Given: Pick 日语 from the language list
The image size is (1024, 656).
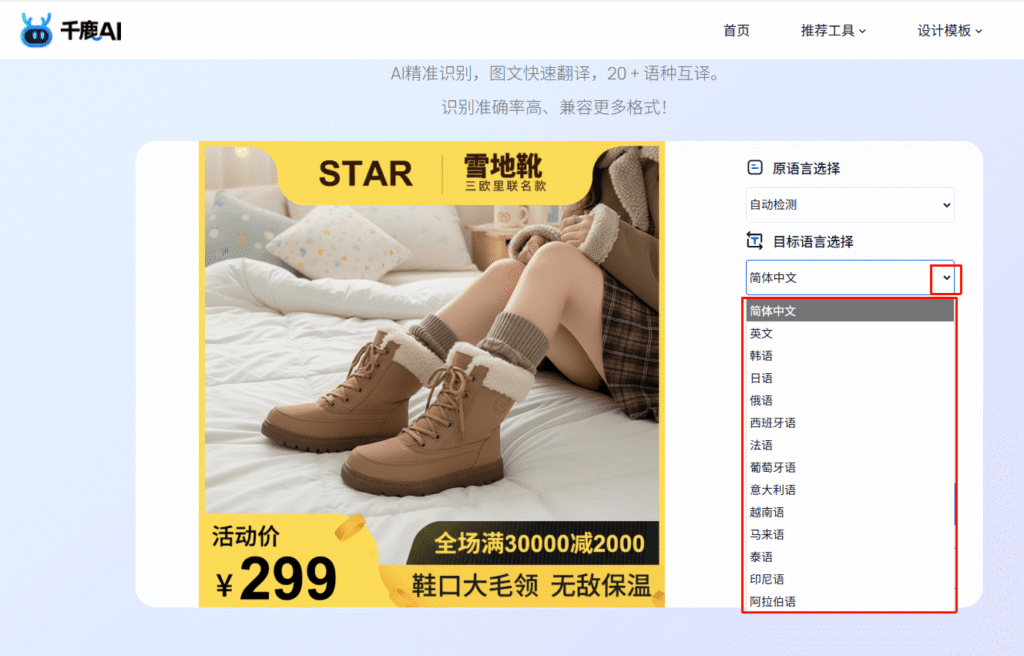Looking at the screenshot, I should (762, 378).
